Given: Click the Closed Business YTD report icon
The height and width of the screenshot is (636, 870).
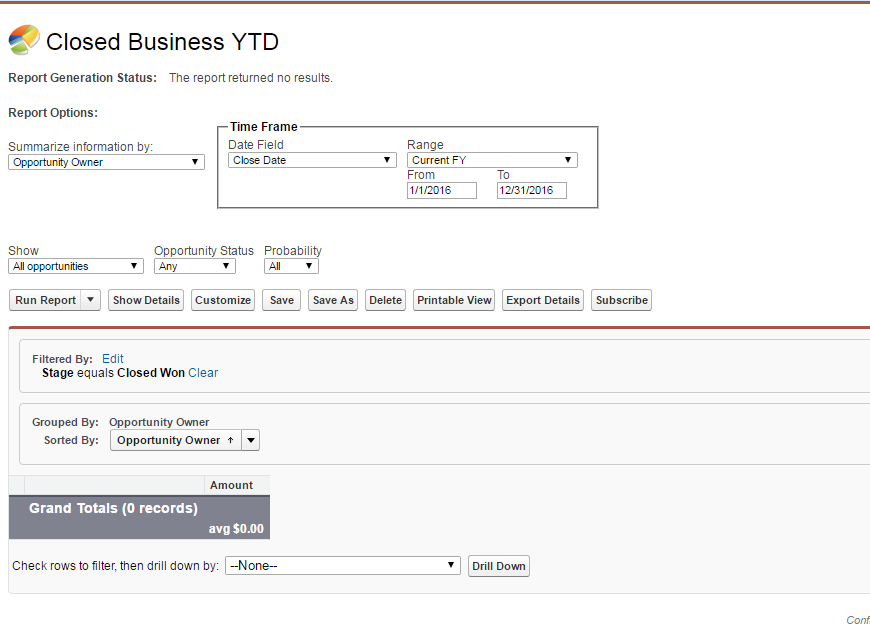Looking at the screenshot, I should click(24, 40).
